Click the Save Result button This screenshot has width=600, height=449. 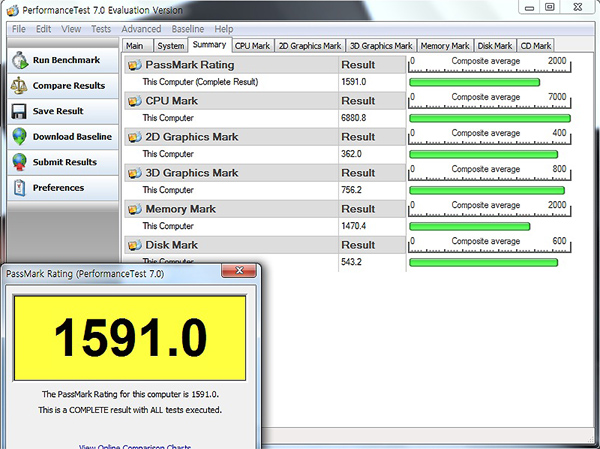click(x=63, y=111)
